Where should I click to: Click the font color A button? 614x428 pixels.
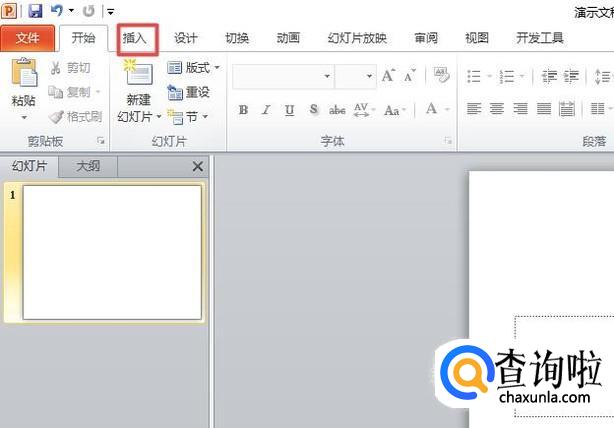432,108
